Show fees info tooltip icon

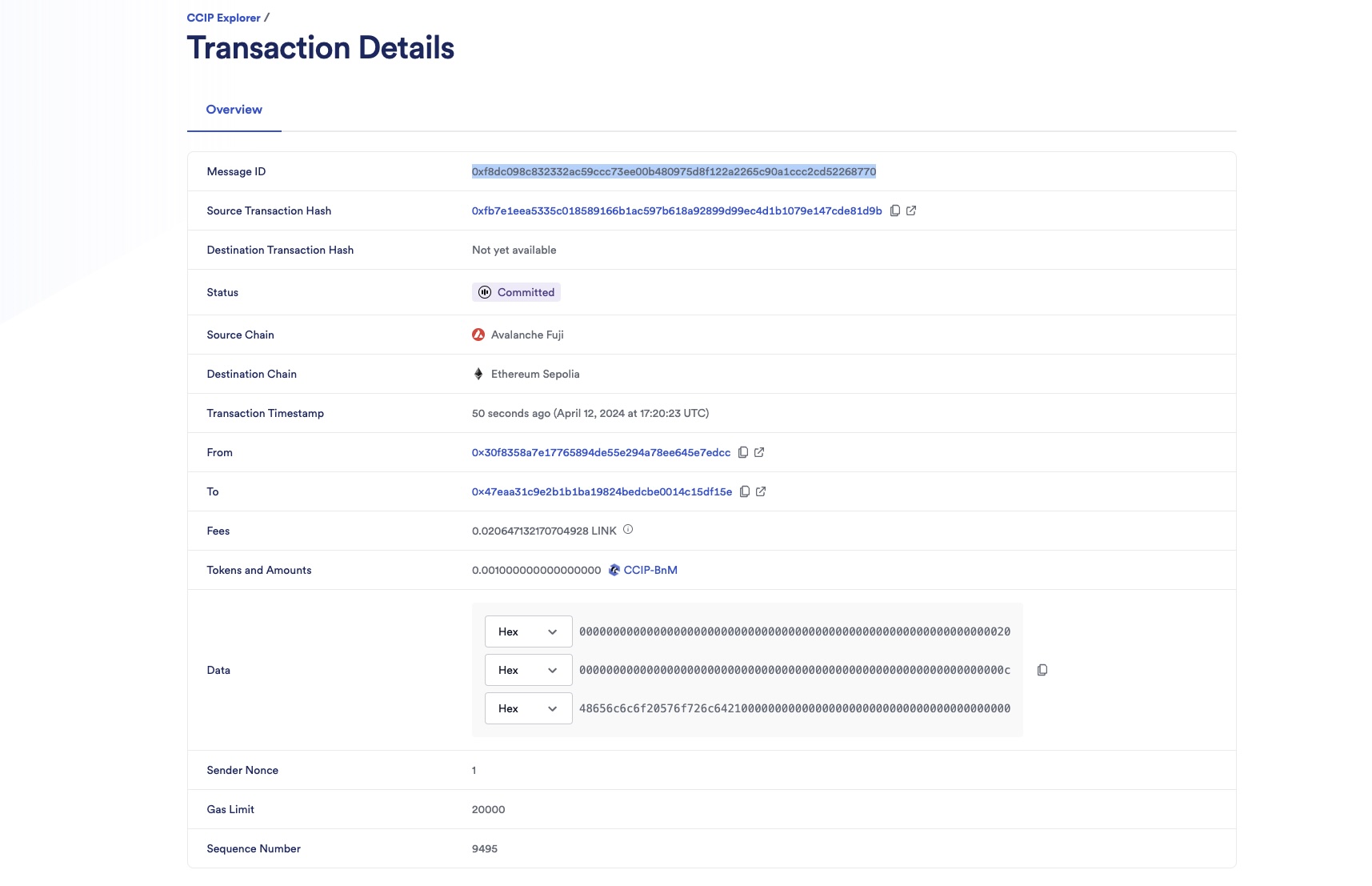[x=628, y=529]
